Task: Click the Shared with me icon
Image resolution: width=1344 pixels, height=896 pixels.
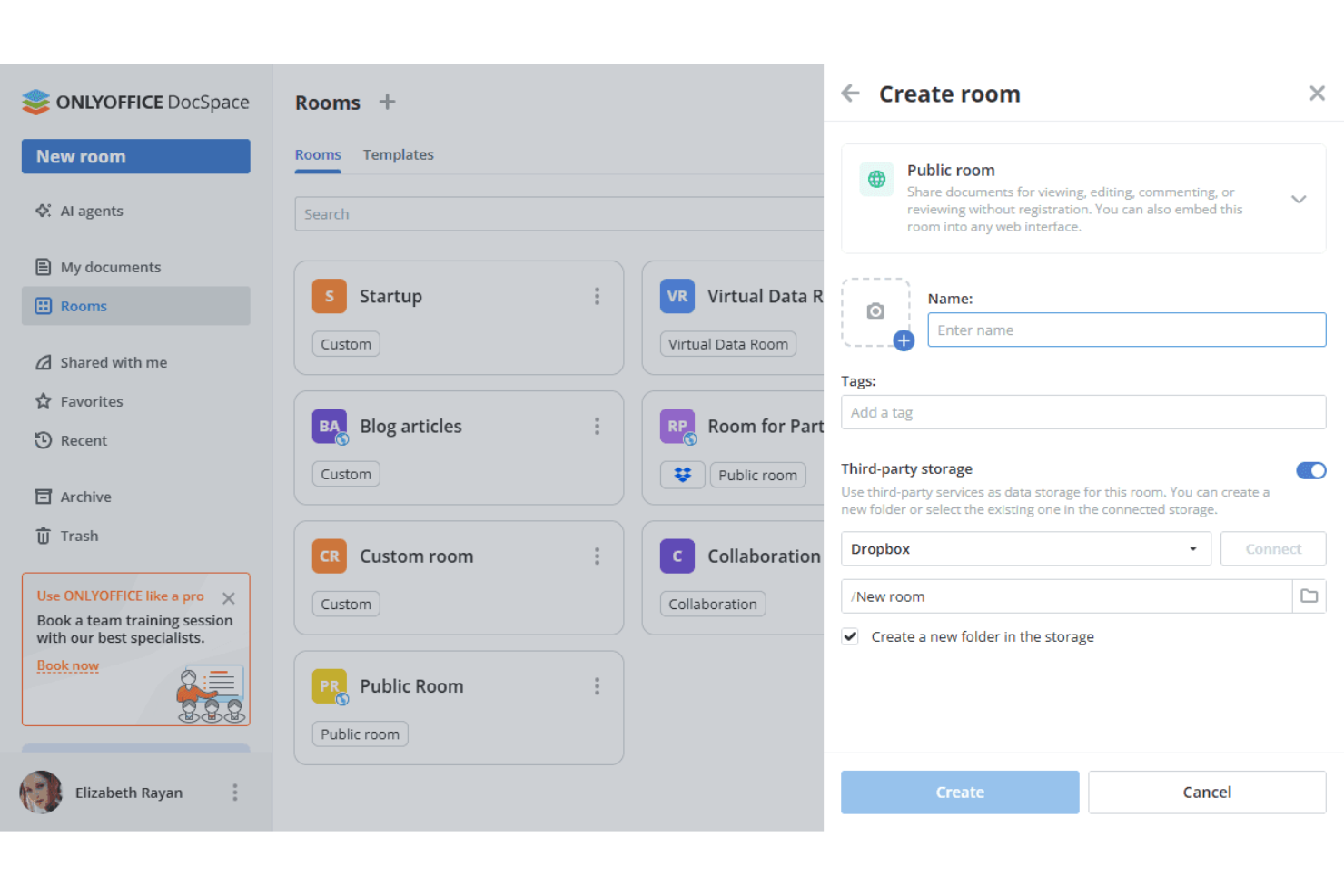Action: tap(44, 362)
